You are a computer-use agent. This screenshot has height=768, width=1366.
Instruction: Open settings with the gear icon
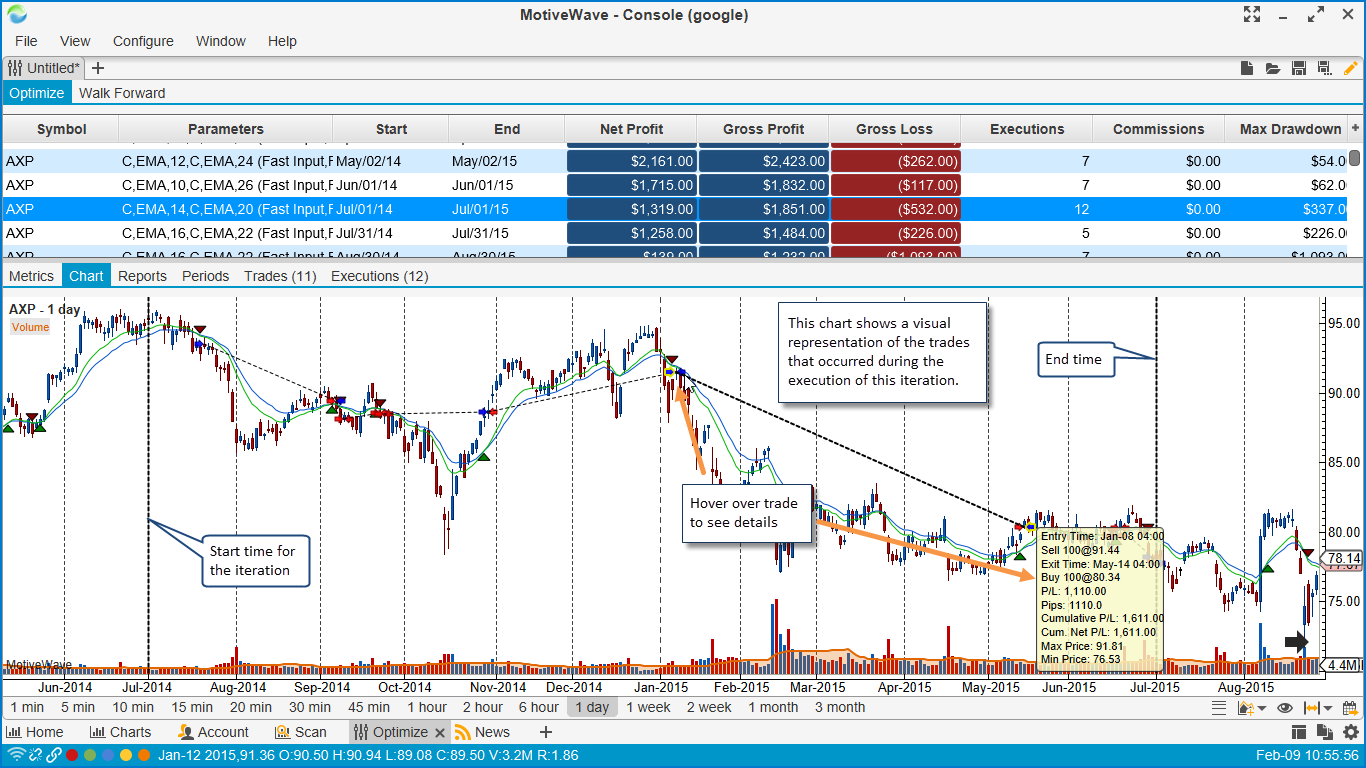pyautogui.click(x=1351, y=732)
